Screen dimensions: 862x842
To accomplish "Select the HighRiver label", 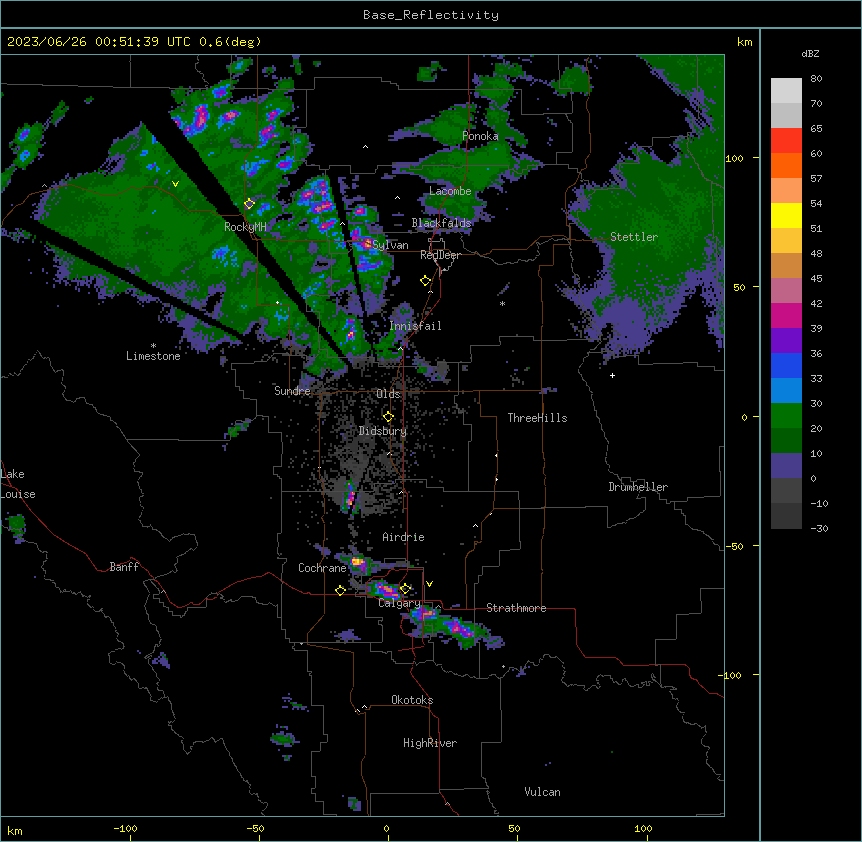I will tap(430, 743).
